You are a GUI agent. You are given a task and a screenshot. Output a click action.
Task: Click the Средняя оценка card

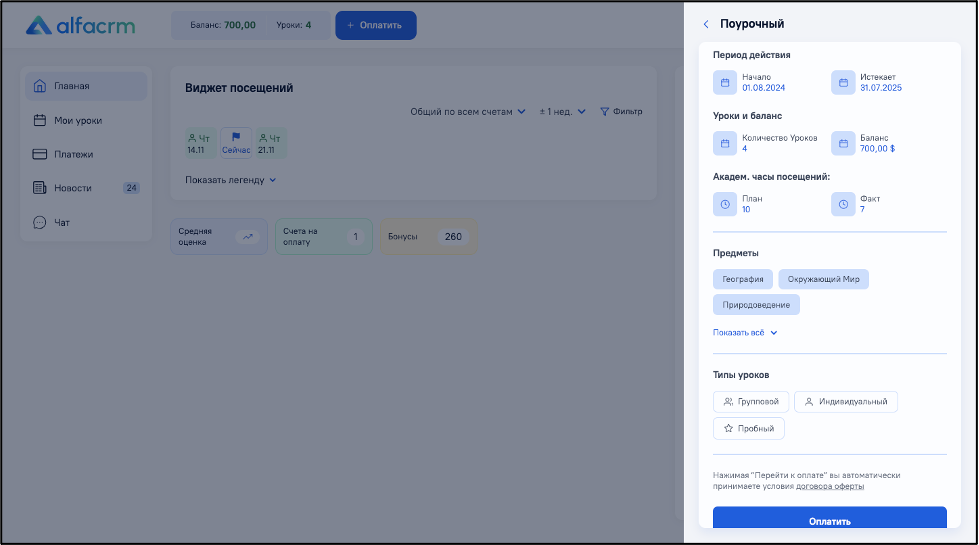click(219, 237)
